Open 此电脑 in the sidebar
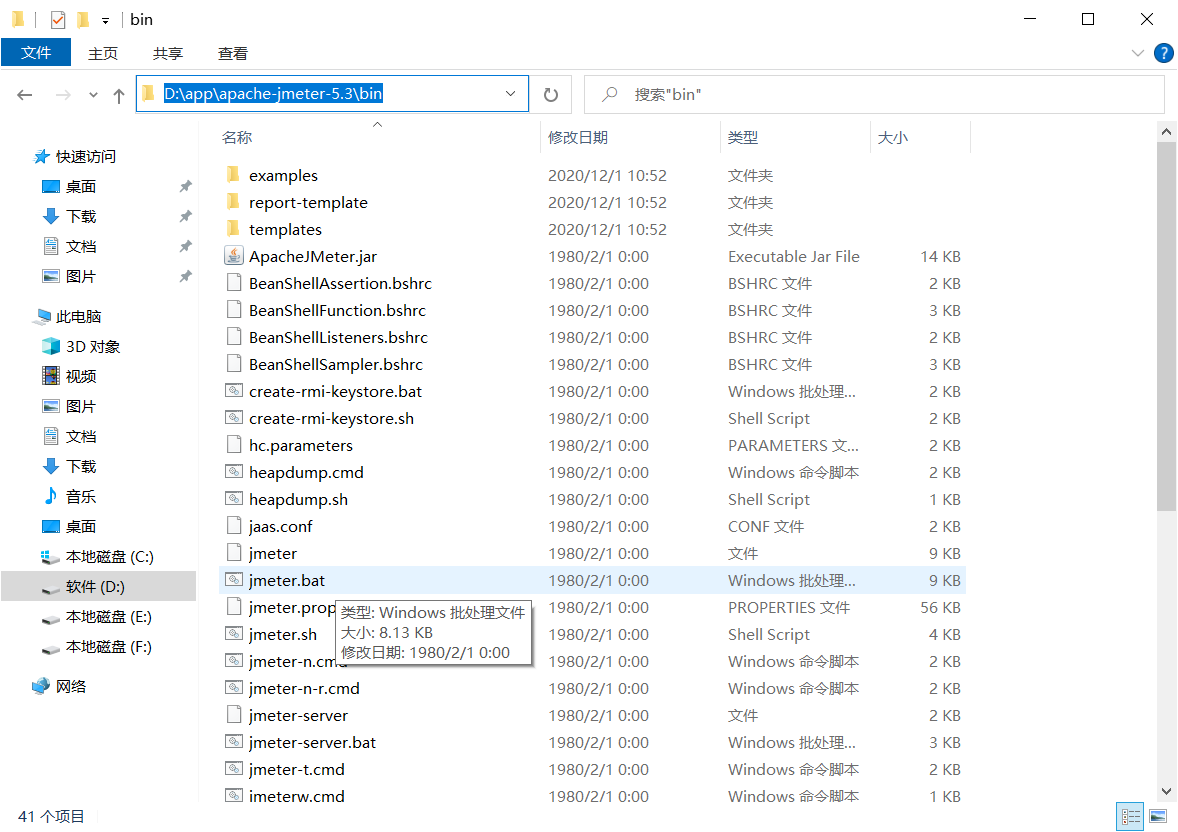The image size is (1178, 832). tap(67, 316)
